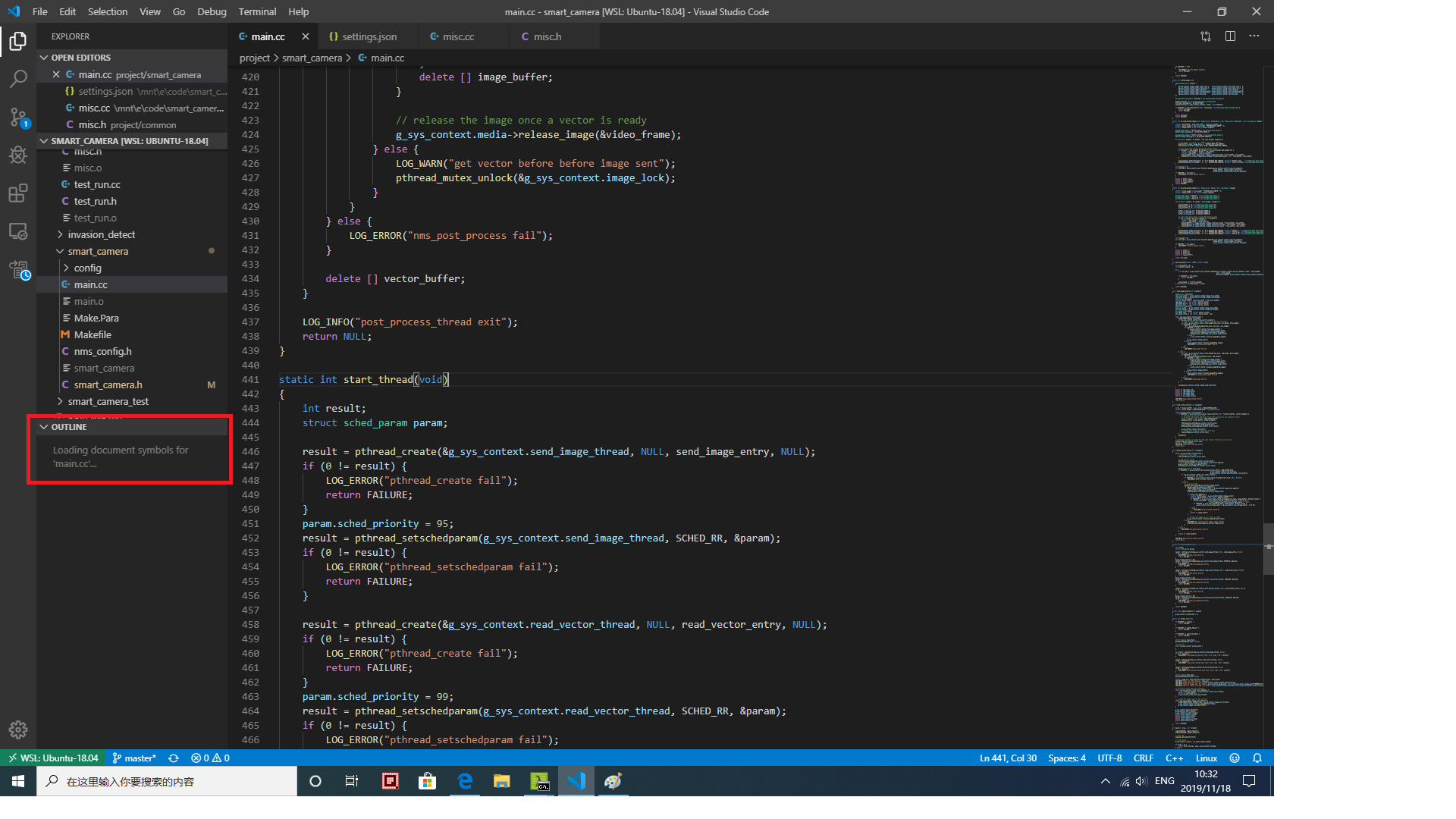Click the split editor right icon
1456x819 pixels.
coord(1230,36)
